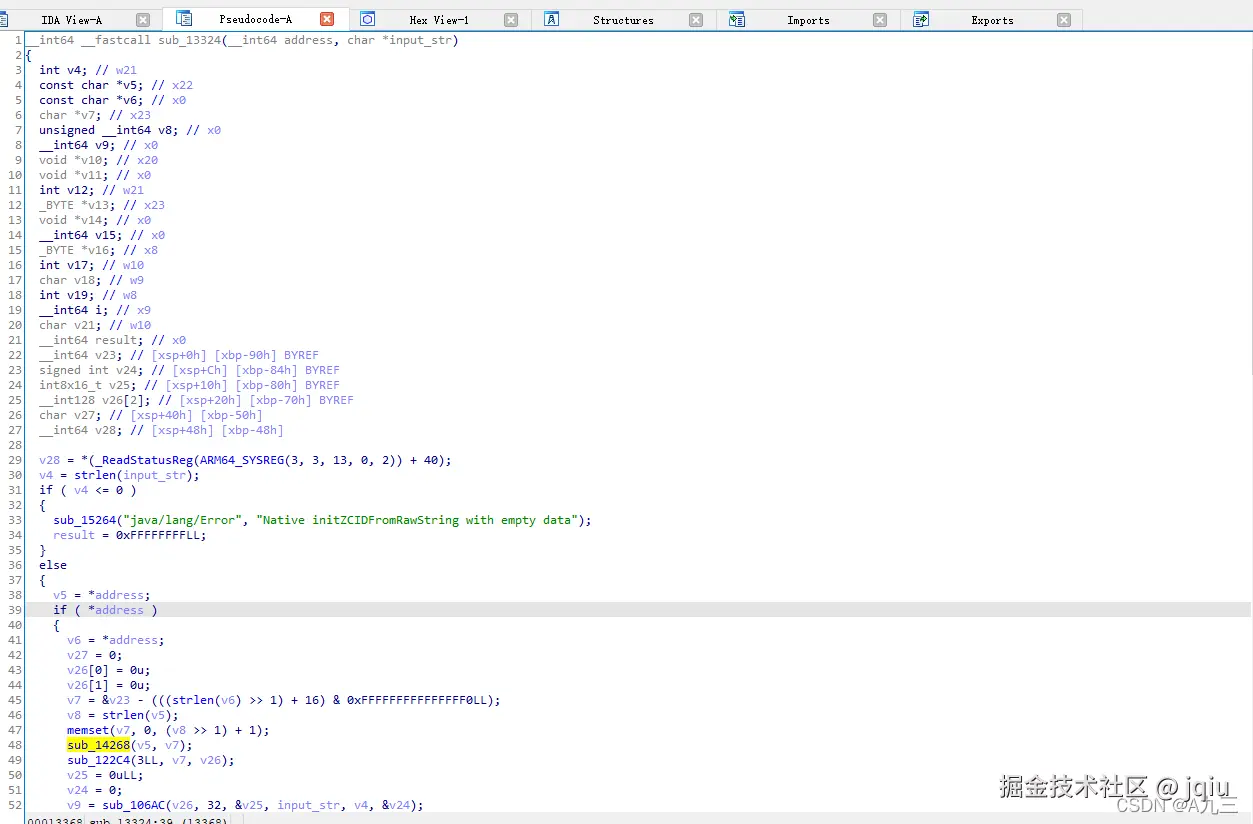This screenshot has height=824, width=1253.
Task: Click line number 39 in the gutter
Action: click(x=14, y=610)
